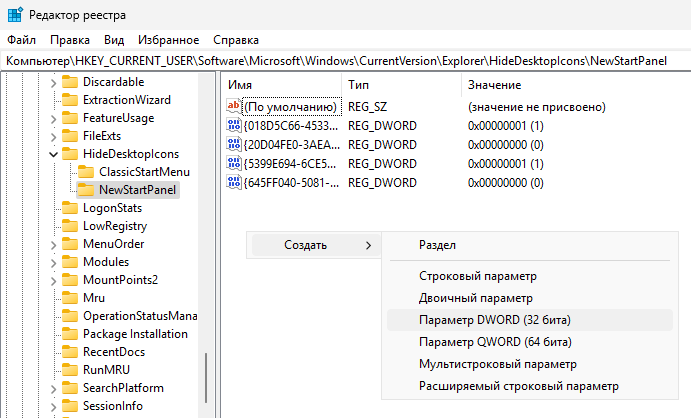
Task: Click the ClassicStartMenu folder icon
Action: click(x=86, y=172)
